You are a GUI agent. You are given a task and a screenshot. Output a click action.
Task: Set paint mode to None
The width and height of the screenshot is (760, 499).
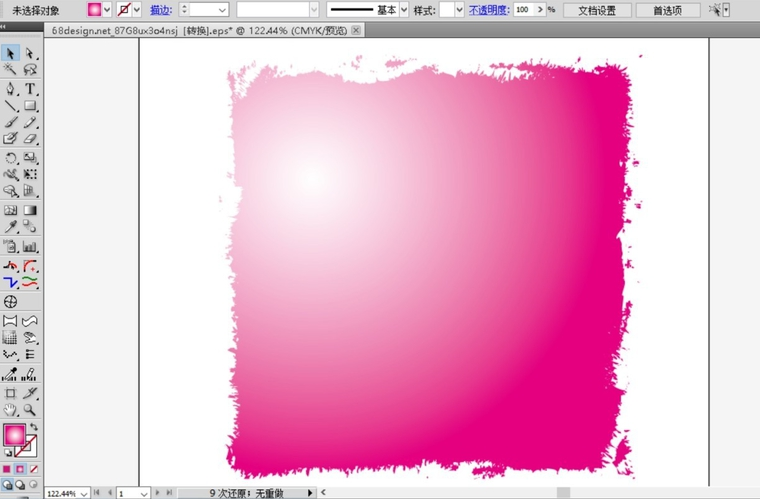(33, 469)
